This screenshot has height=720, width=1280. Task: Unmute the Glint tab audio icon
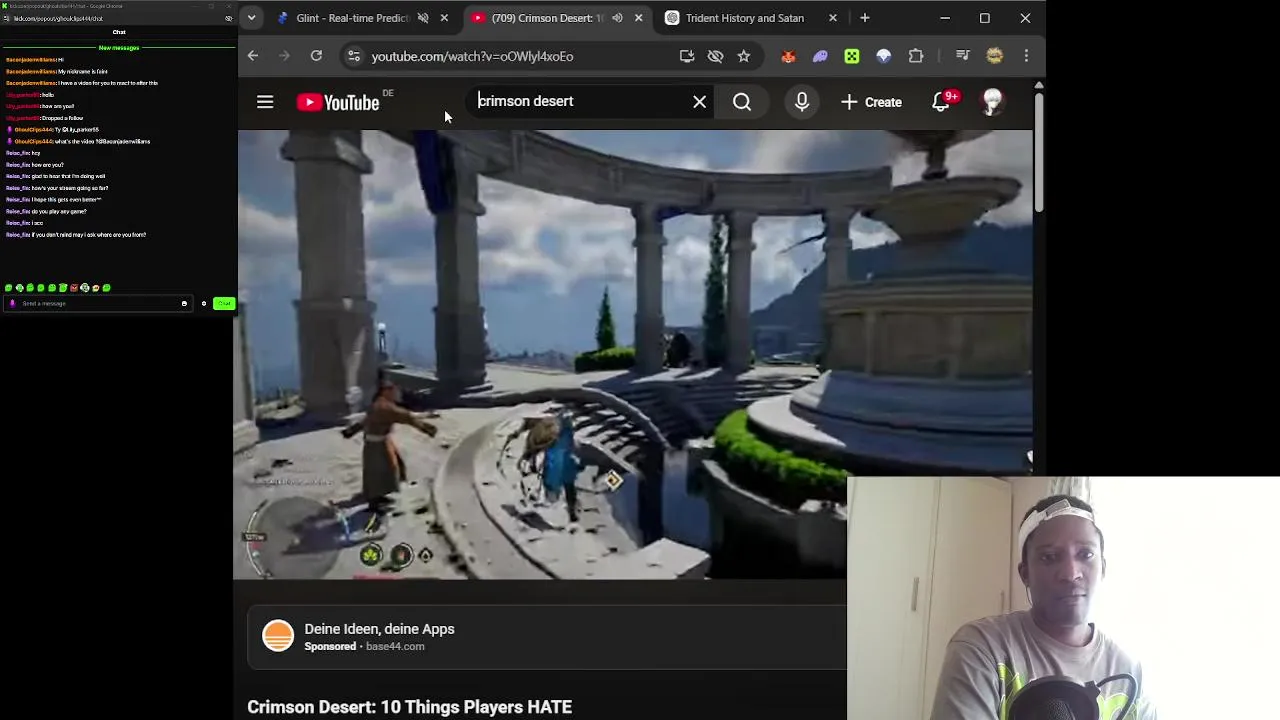(x=423, y=18)
